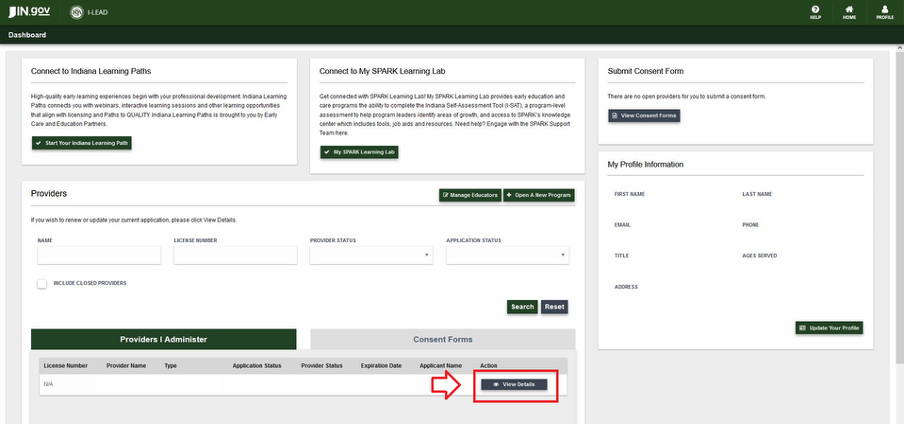The height and width of the screenshot is (424, 904).
Task: Select the Providers I Administer tab
Action: 164,339
